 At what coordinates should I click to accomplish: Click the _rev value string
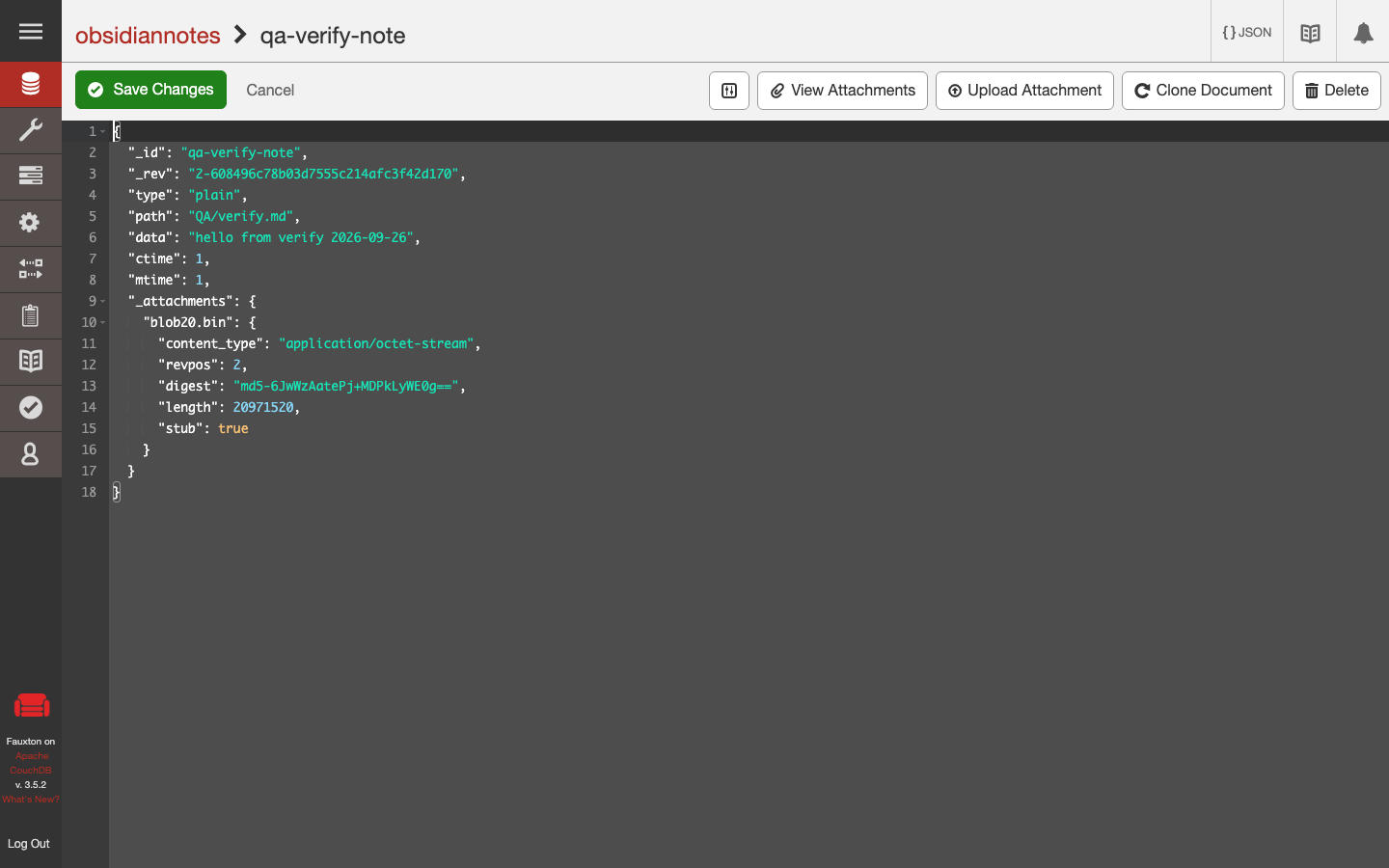point(323,174)
